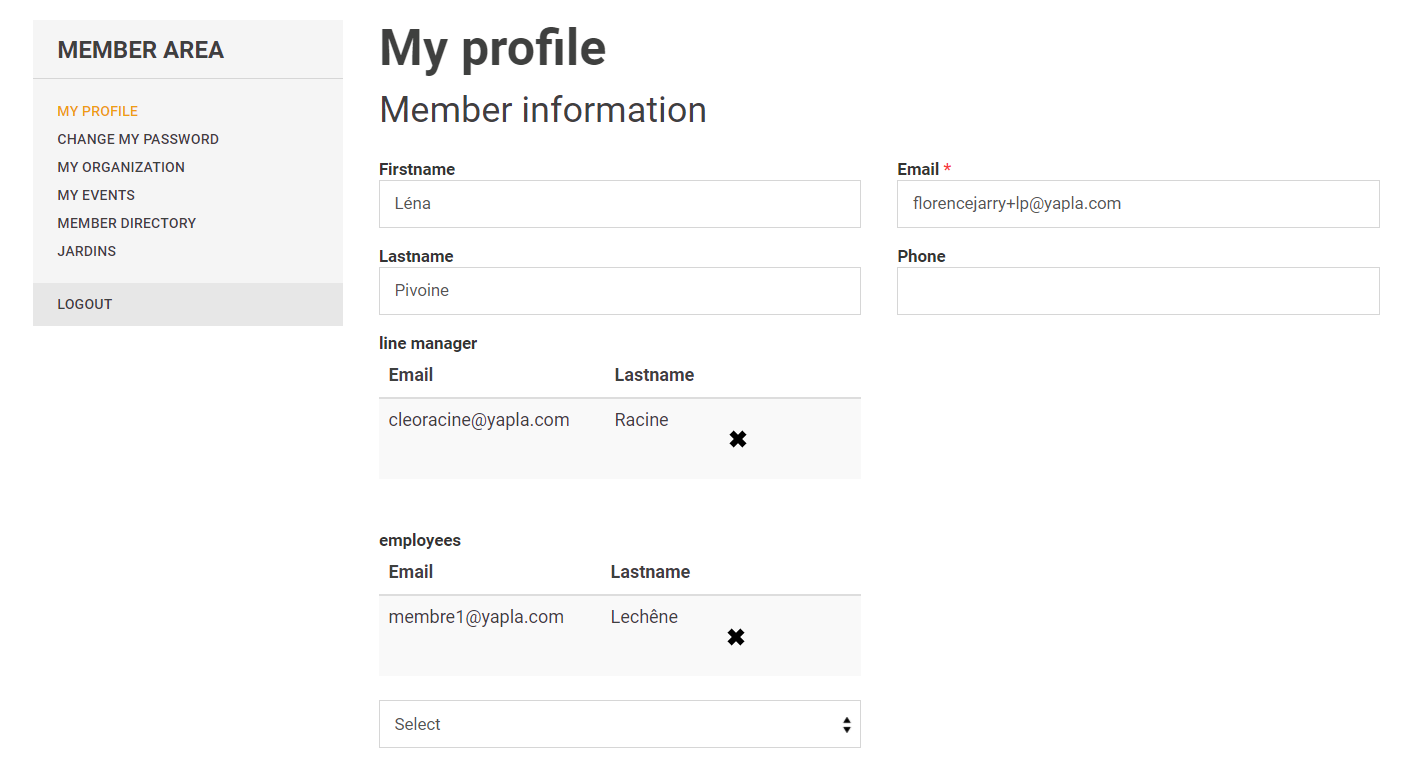This screenshot has width=1425, height=774.
Task: Click the Email column header under line manager
Action: (411, 375)
